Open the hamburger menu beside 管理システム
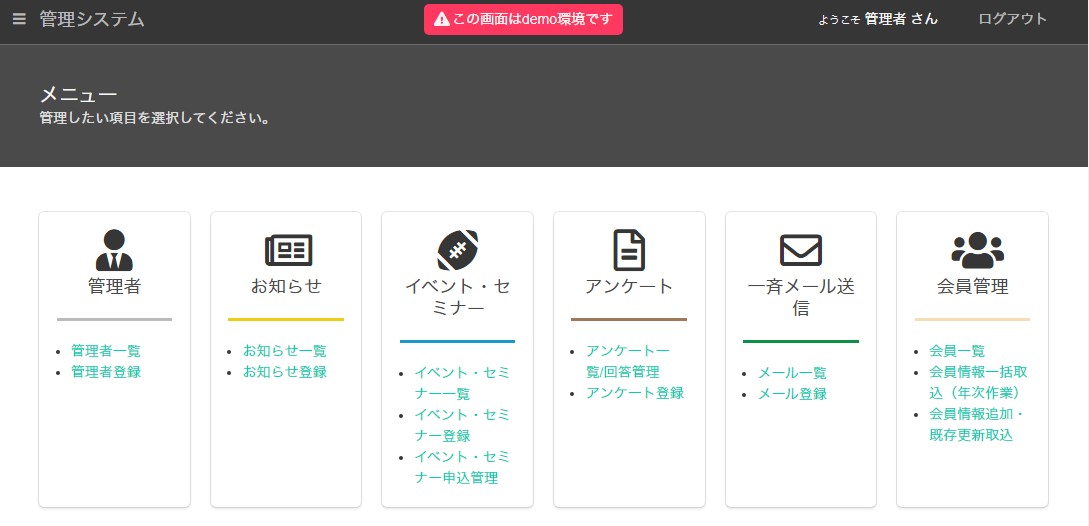 point(19,19)
